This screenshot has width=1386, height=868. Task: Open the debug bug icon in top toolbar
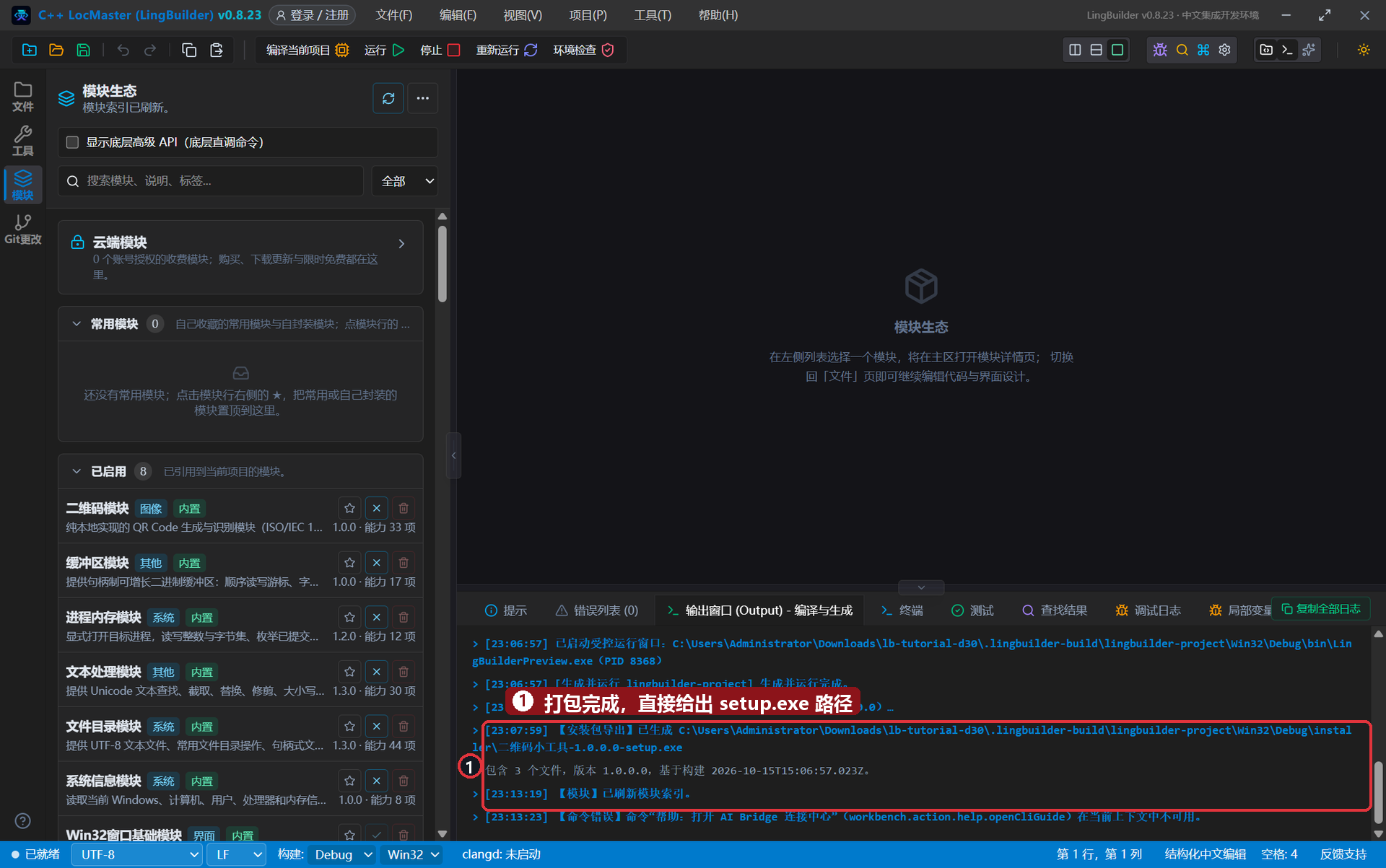tap(1160, 50)
